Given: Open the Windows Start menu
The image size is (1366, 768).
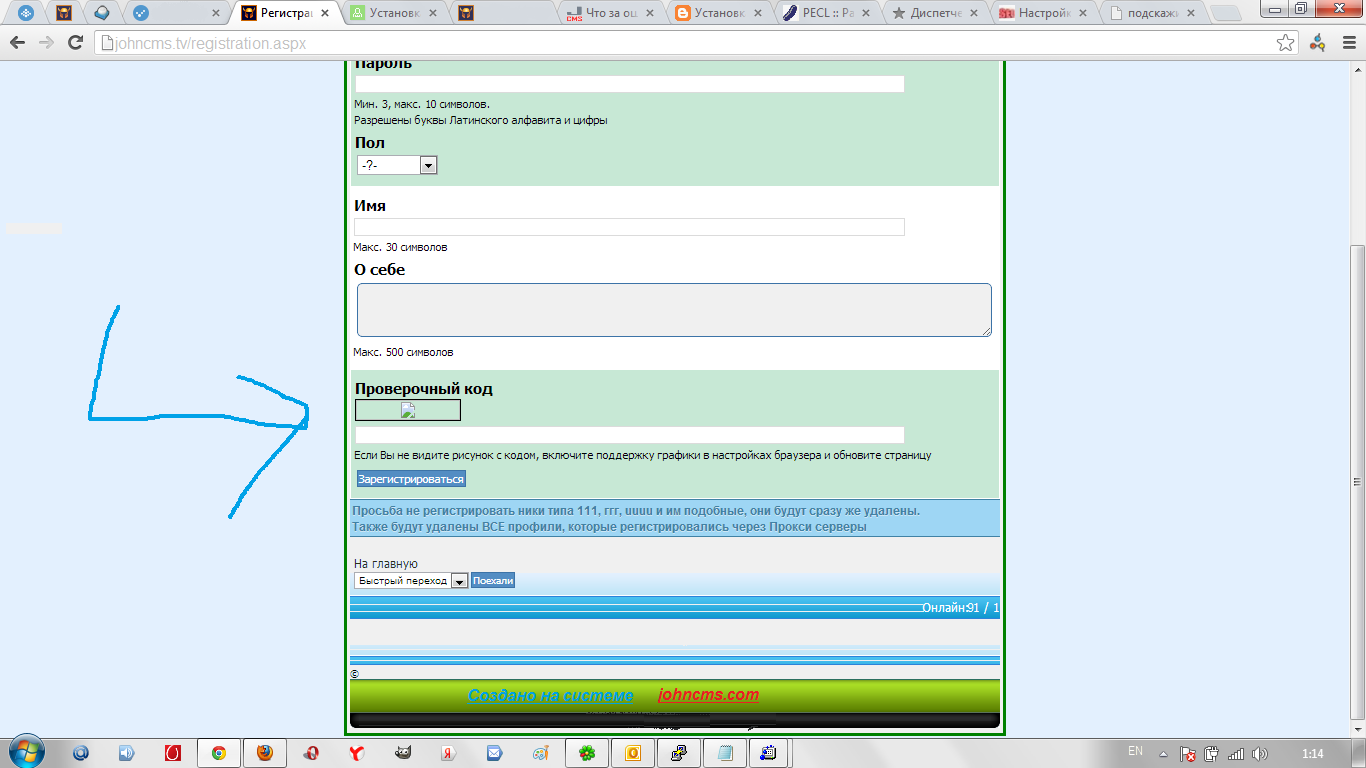Looking at the screenshot, I should click(x=25, y=752).
